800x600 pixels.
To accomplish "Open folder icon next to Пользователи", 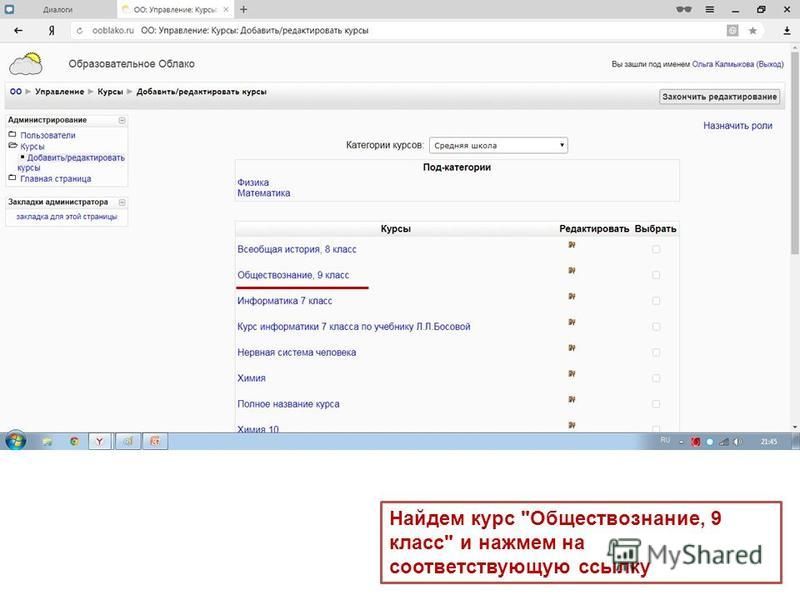I will click(x=12, y=135).
